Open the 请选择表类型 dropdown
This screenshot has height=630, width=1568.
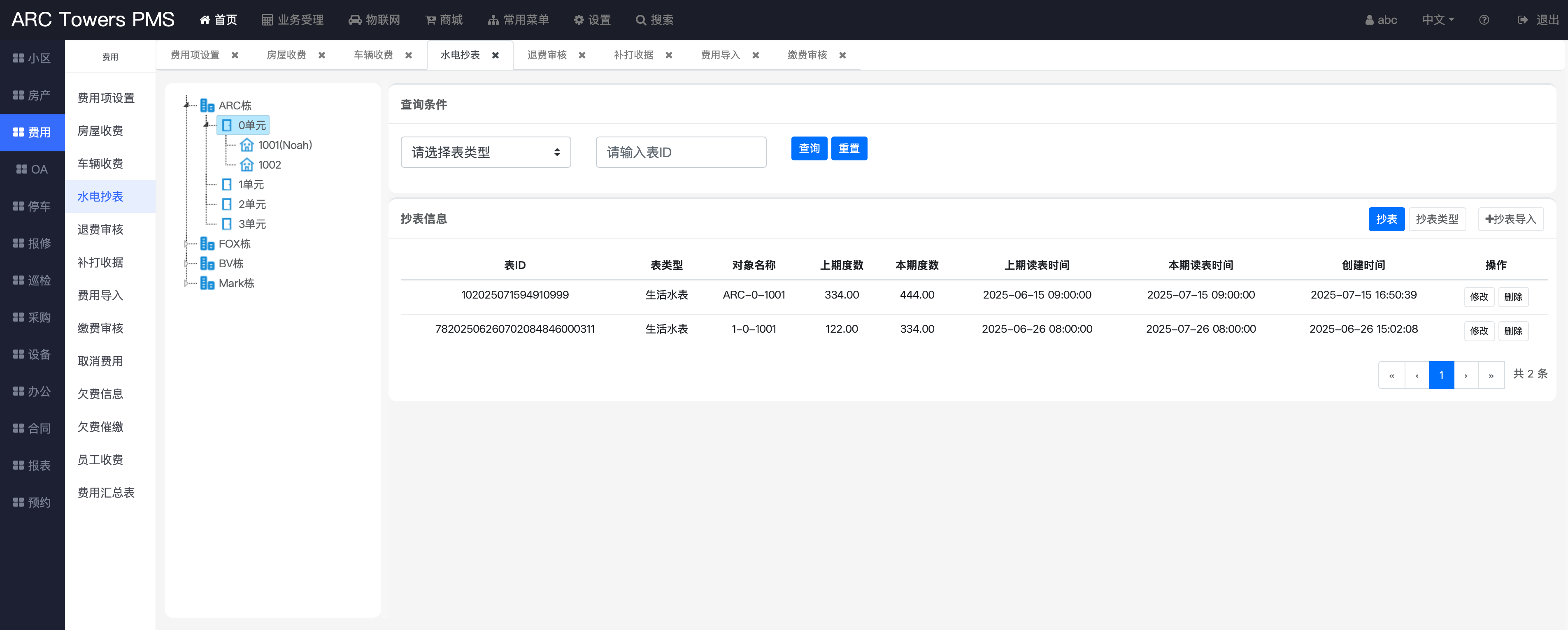(485, 152)
